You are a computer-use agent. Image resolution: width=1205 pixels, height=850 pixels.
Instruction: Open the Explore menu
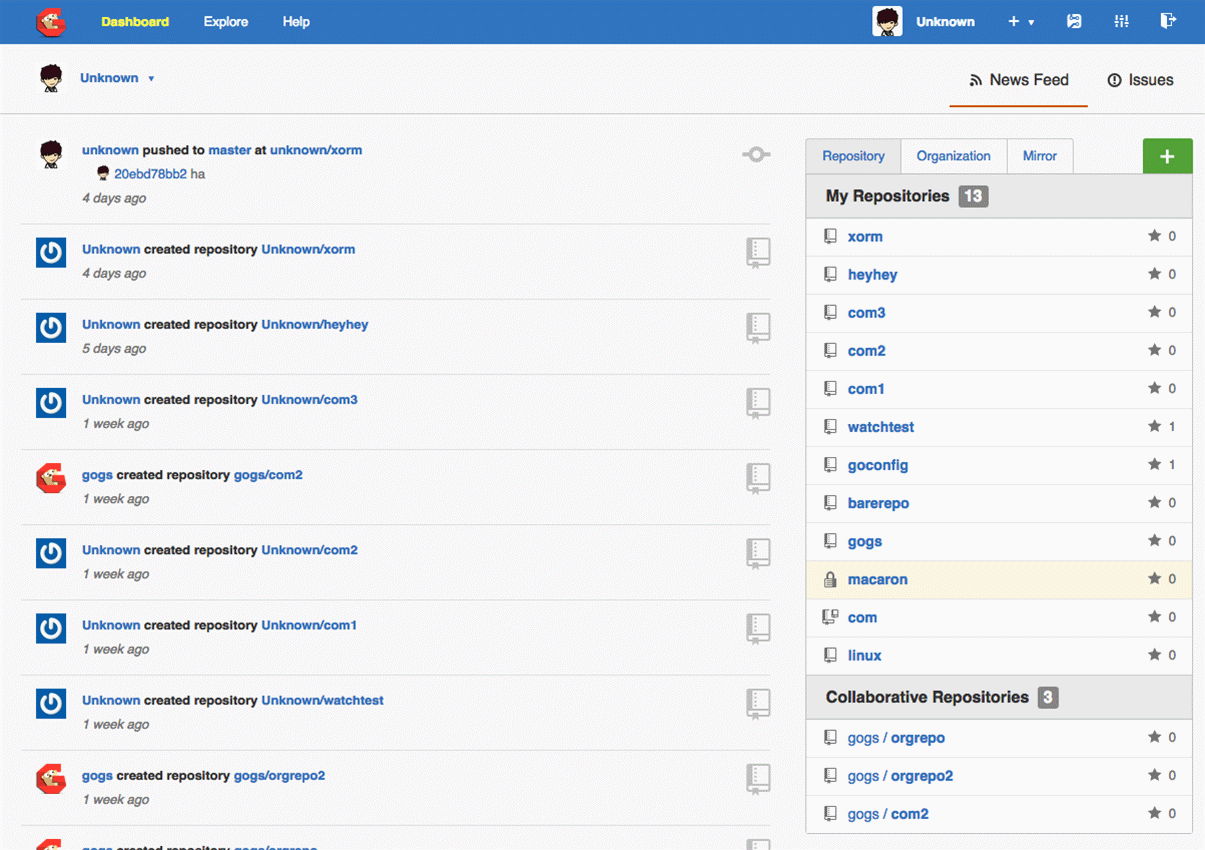(x=225, y=21)
